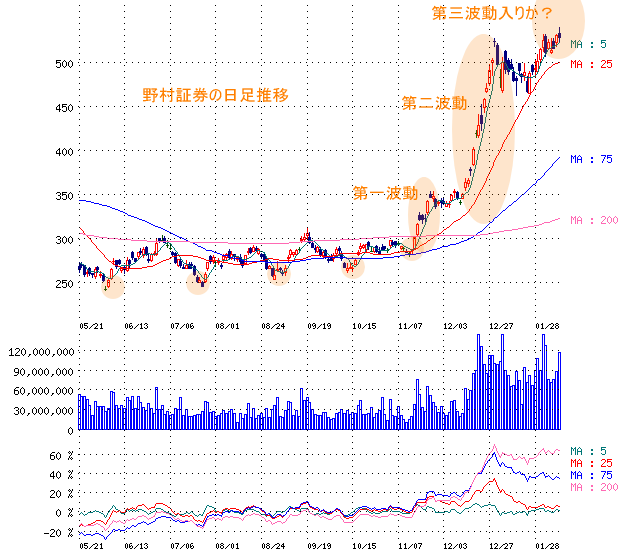Click the 08/01 date under the price chart
The image size is (625, 554).
[228, 326]
